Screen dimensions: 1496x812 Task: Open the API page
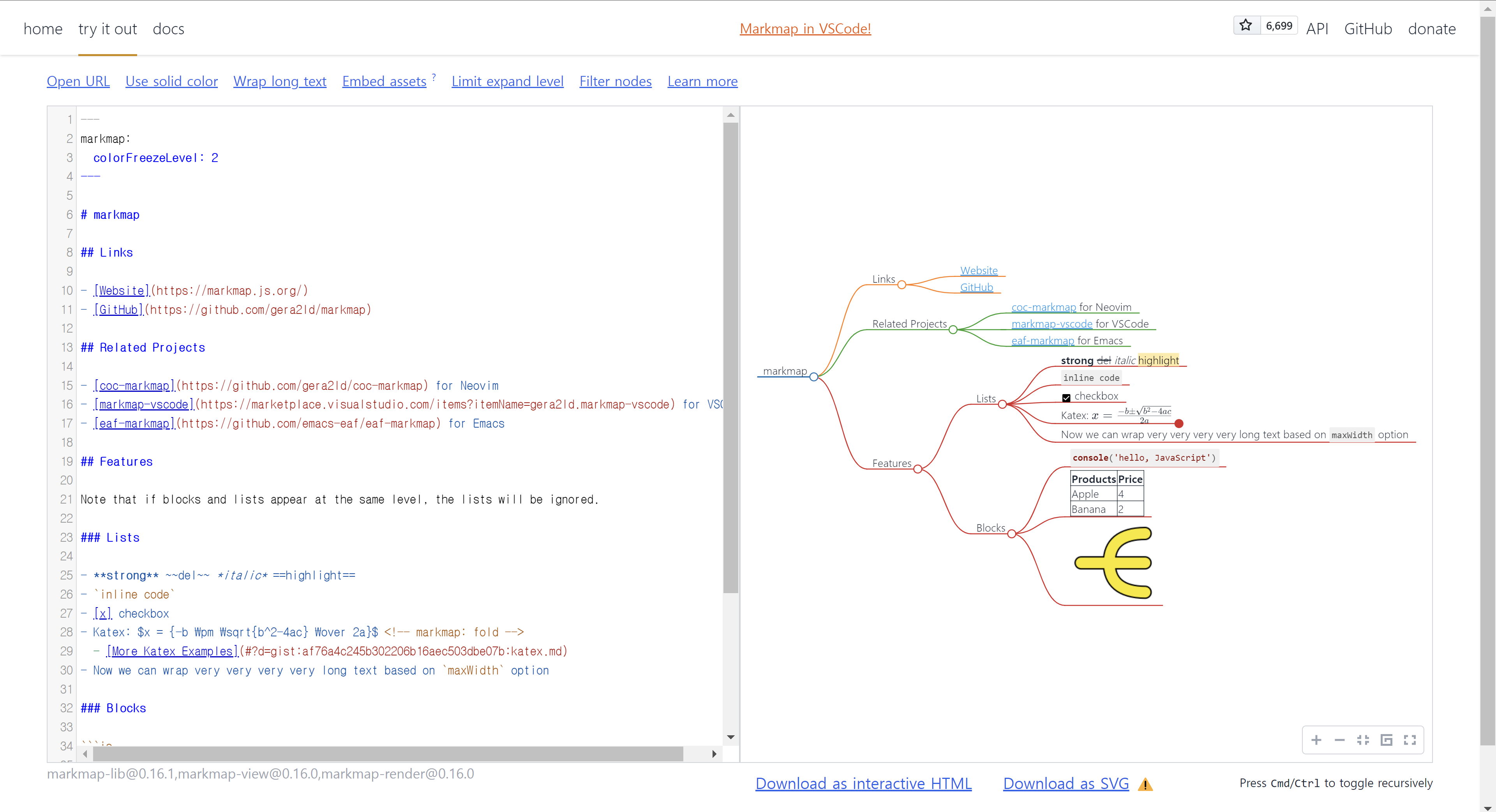coord(1317,28)
